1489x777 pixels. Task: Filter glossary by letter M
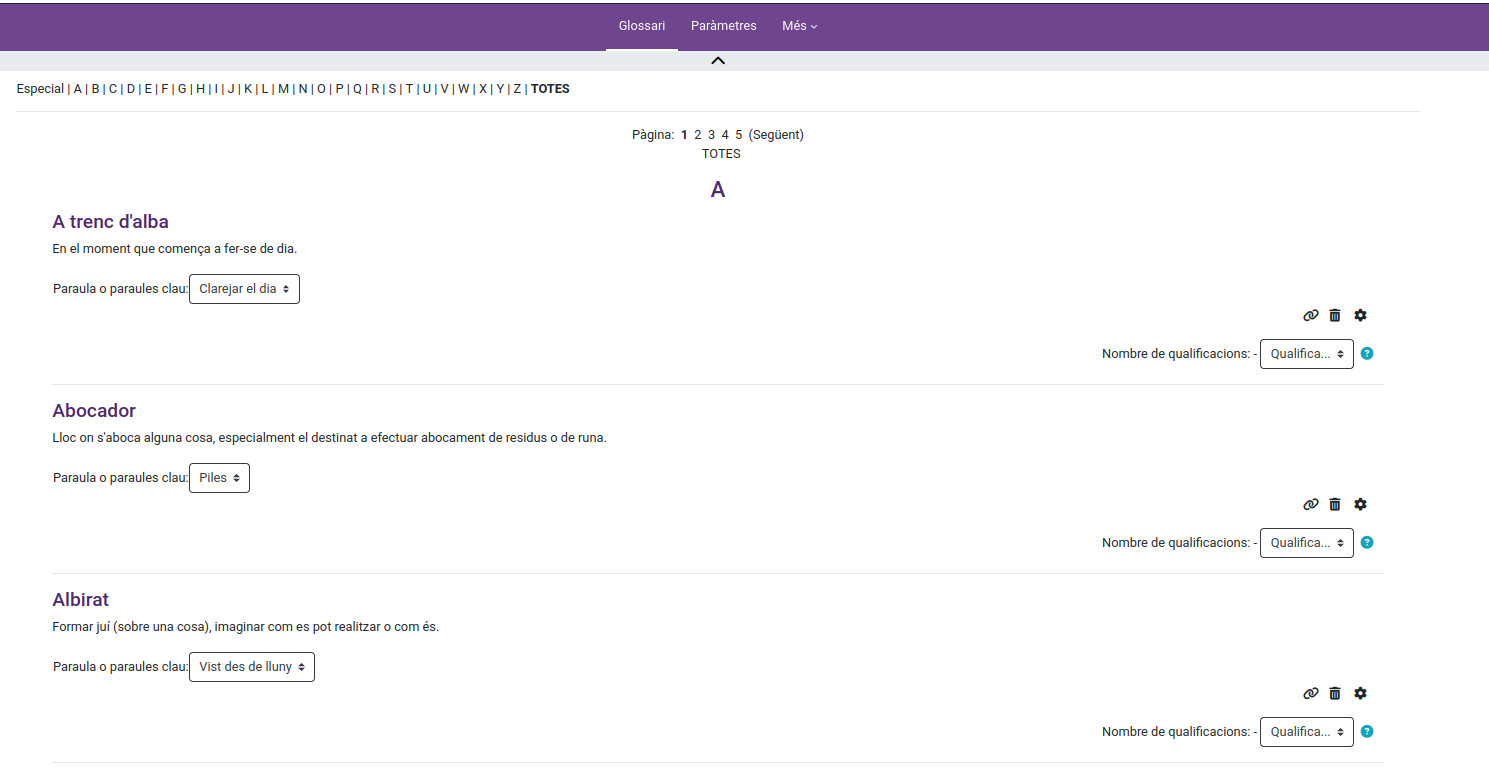[283, 89]
